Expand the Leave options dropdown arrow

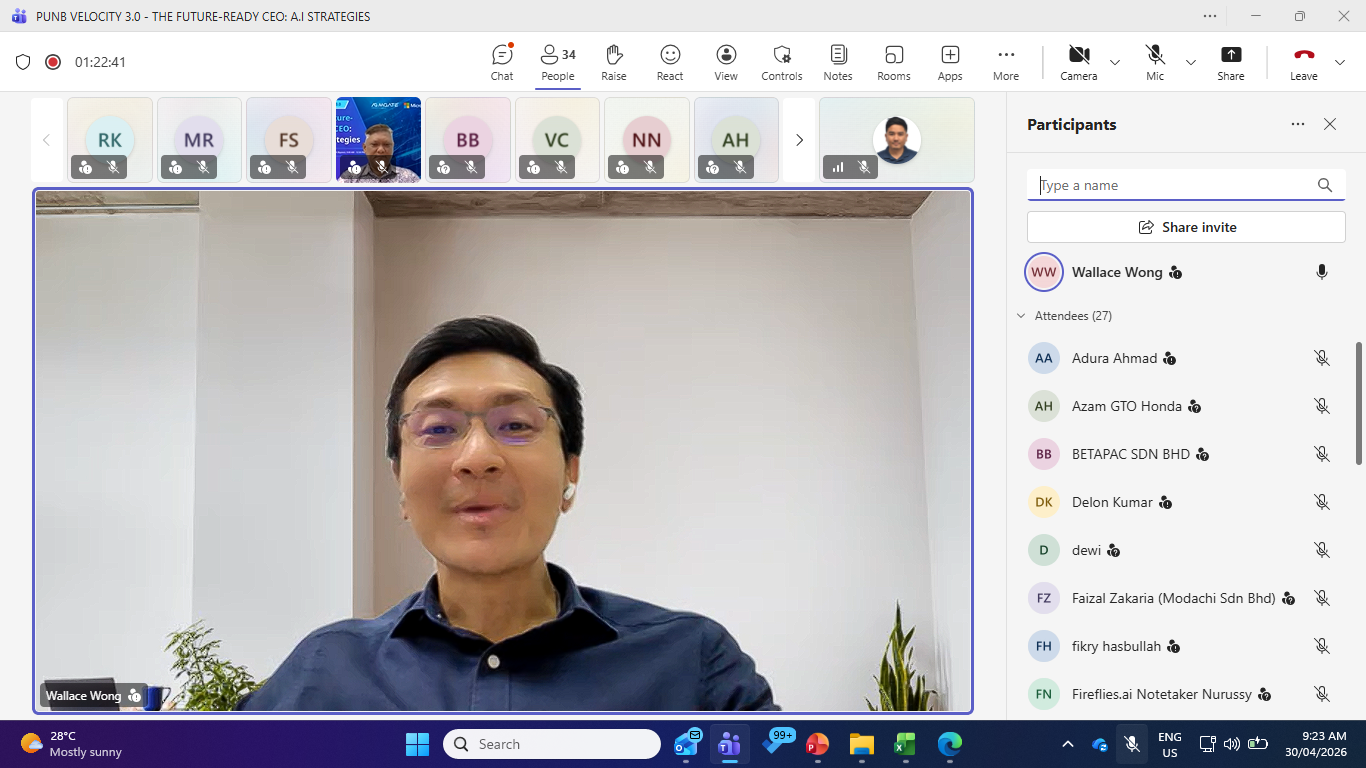(x=1339, y=62)
